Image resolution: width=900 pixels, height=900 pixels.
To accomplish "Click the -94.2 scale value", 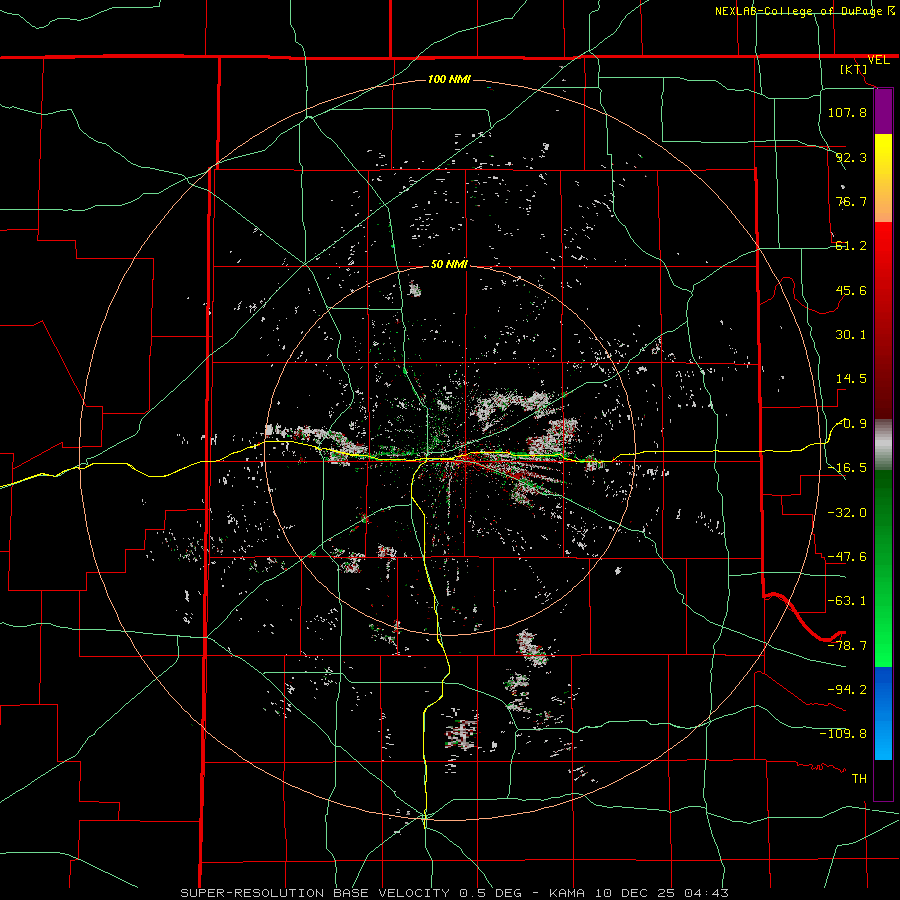I will click(847, 690).
